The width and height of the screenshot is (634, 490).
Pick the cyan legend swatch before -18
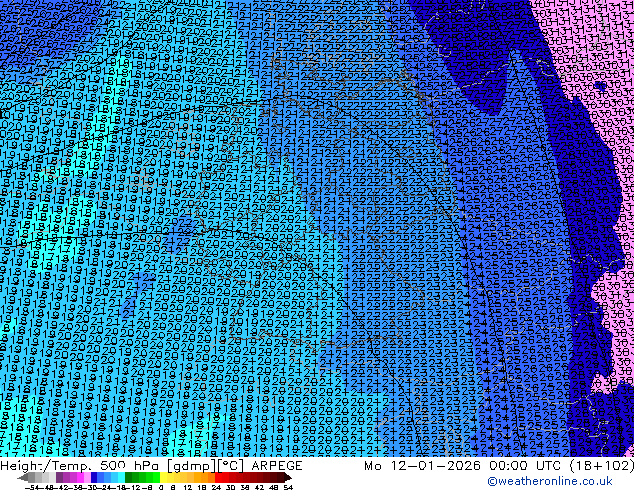(x=121, y=478)
